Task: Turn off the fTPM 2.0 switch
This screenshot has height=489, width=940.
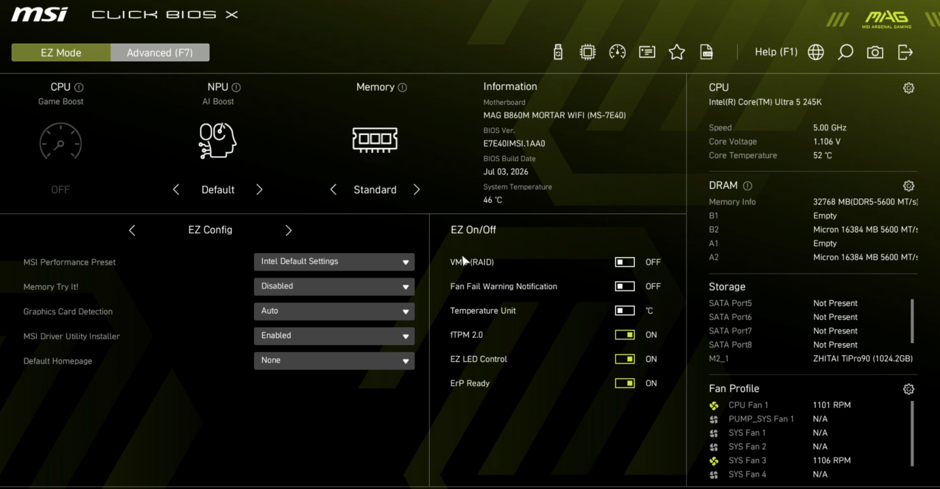Action: (x=625, y=334)
